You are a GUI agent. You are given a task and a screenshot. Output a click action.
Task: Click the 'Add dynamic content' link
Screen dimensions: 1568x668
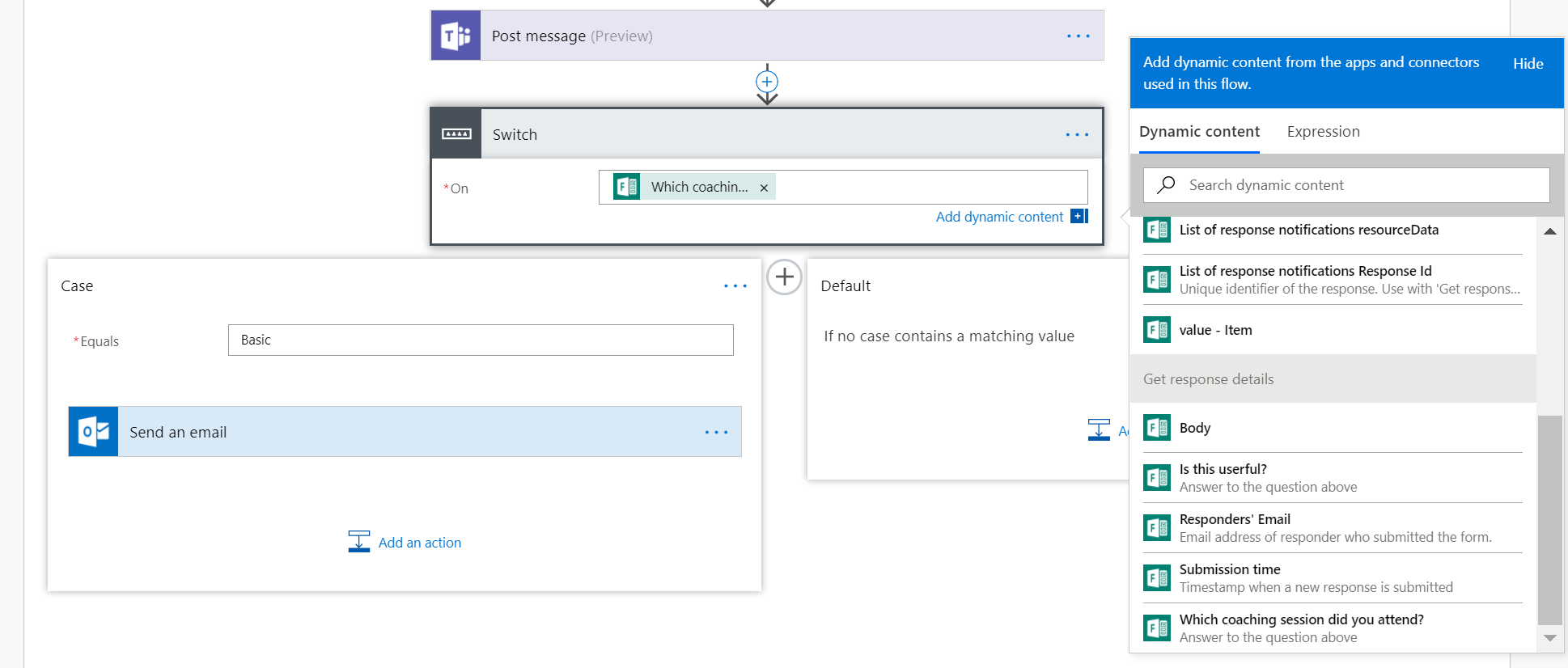pos(999,217)
